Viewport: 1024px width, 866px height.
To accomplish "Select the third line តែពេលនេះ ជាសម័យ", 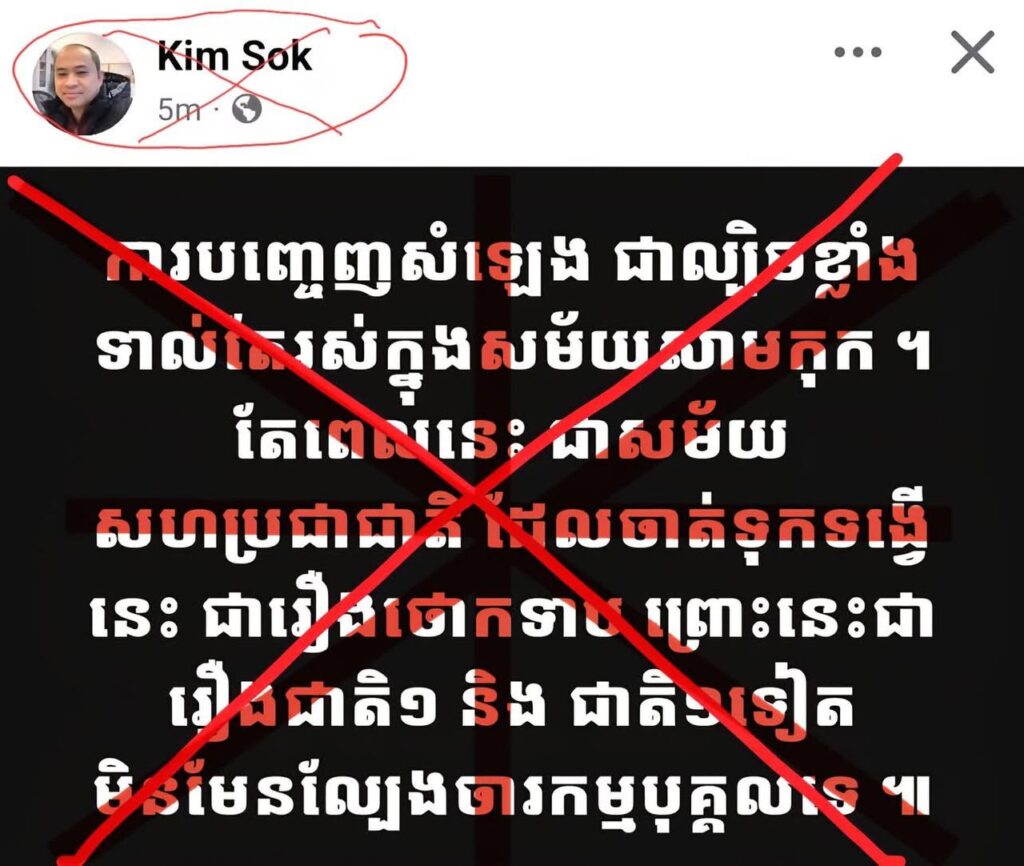I will (x=509, y=438).
